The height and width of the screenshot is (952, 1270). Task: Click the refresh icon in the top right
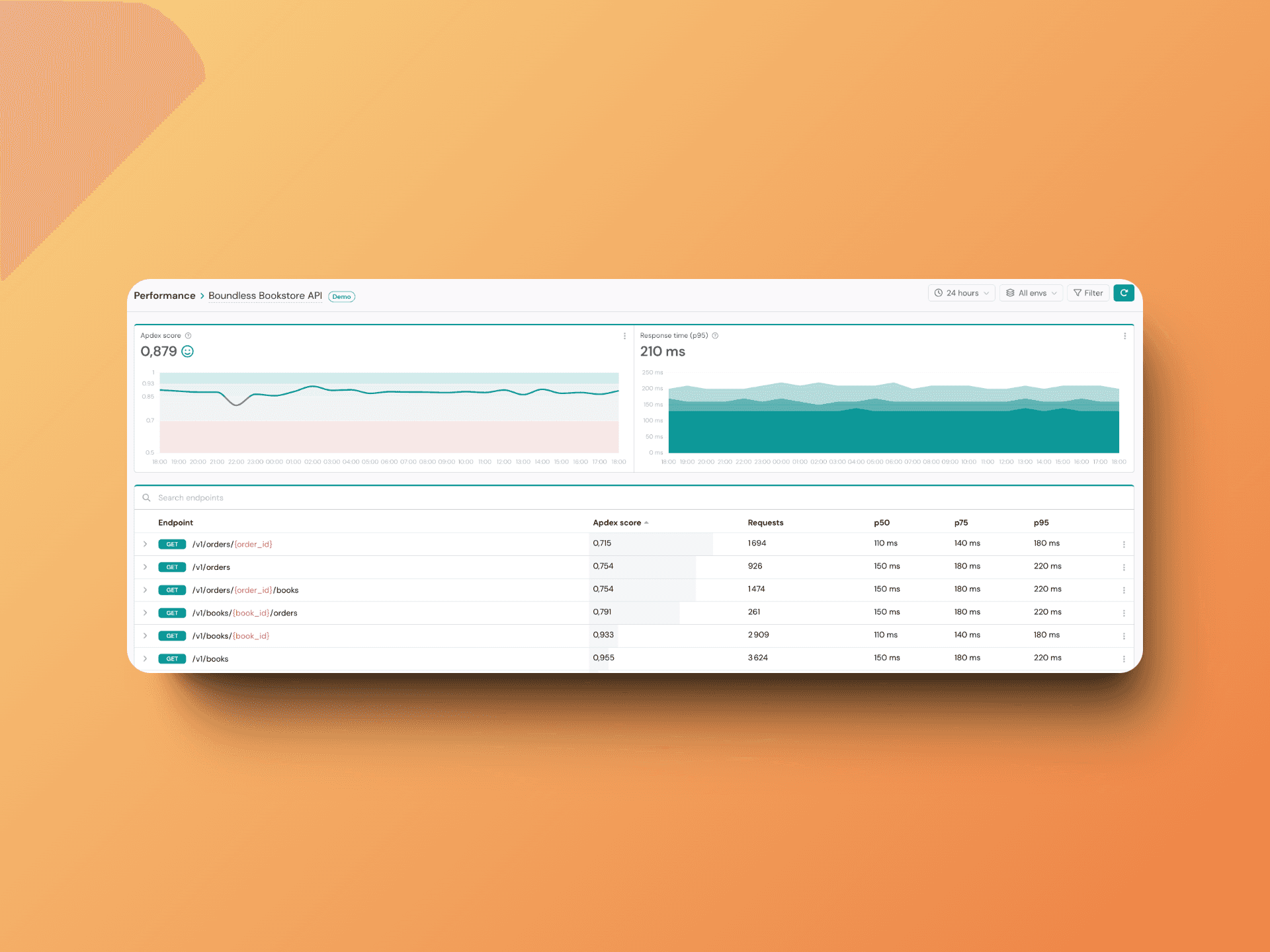1124,293
